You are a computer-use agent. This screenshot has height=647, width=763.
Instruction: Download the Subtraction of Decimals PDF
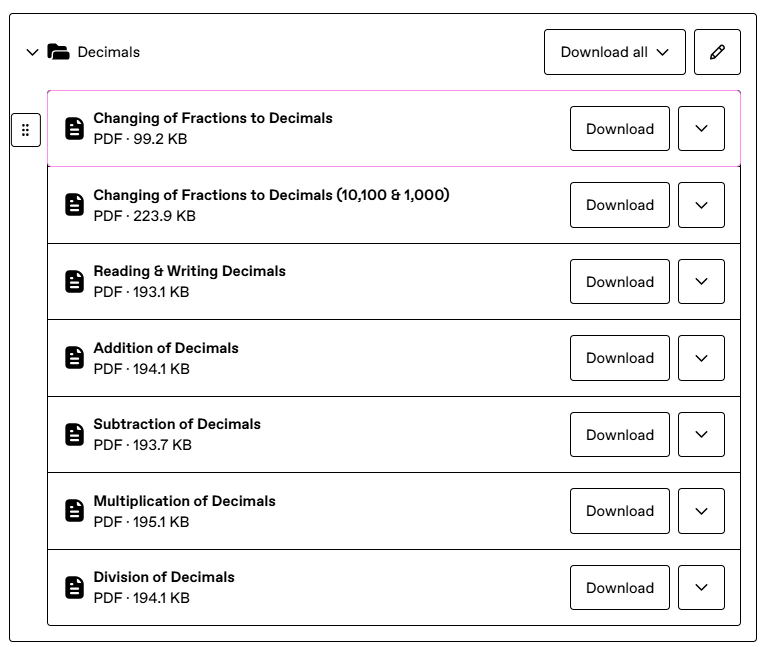(x=619, y=435)
